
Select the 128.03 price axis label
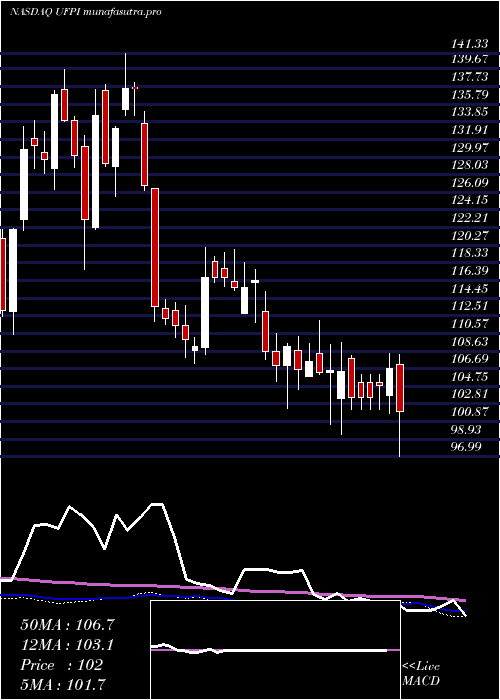click(x=470, y=165)
